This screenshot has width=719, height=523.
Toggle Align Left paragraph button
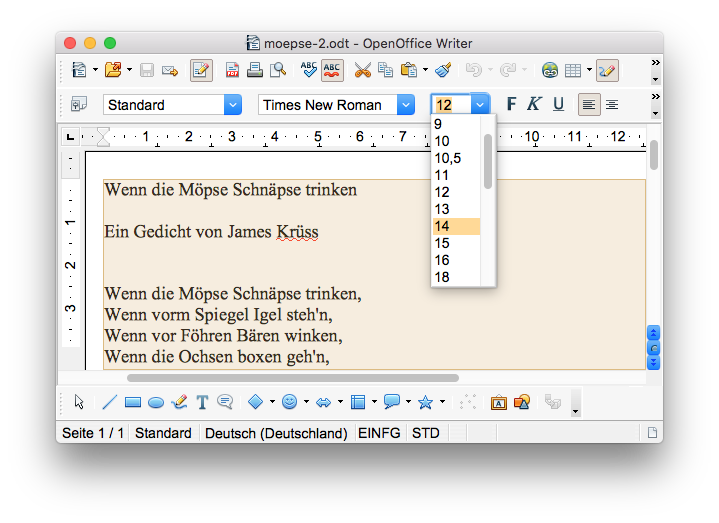coord(589,105)
